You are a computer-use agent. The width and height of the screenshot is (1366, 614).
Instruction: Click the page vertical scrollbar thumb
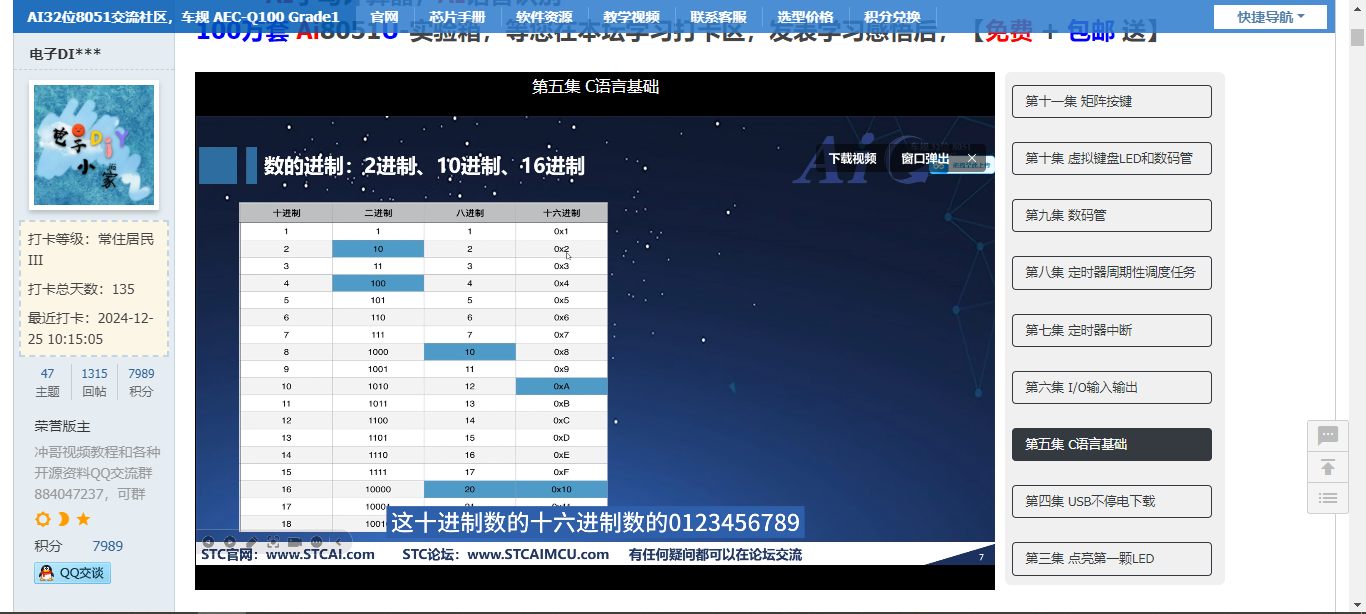(1357, 38)
